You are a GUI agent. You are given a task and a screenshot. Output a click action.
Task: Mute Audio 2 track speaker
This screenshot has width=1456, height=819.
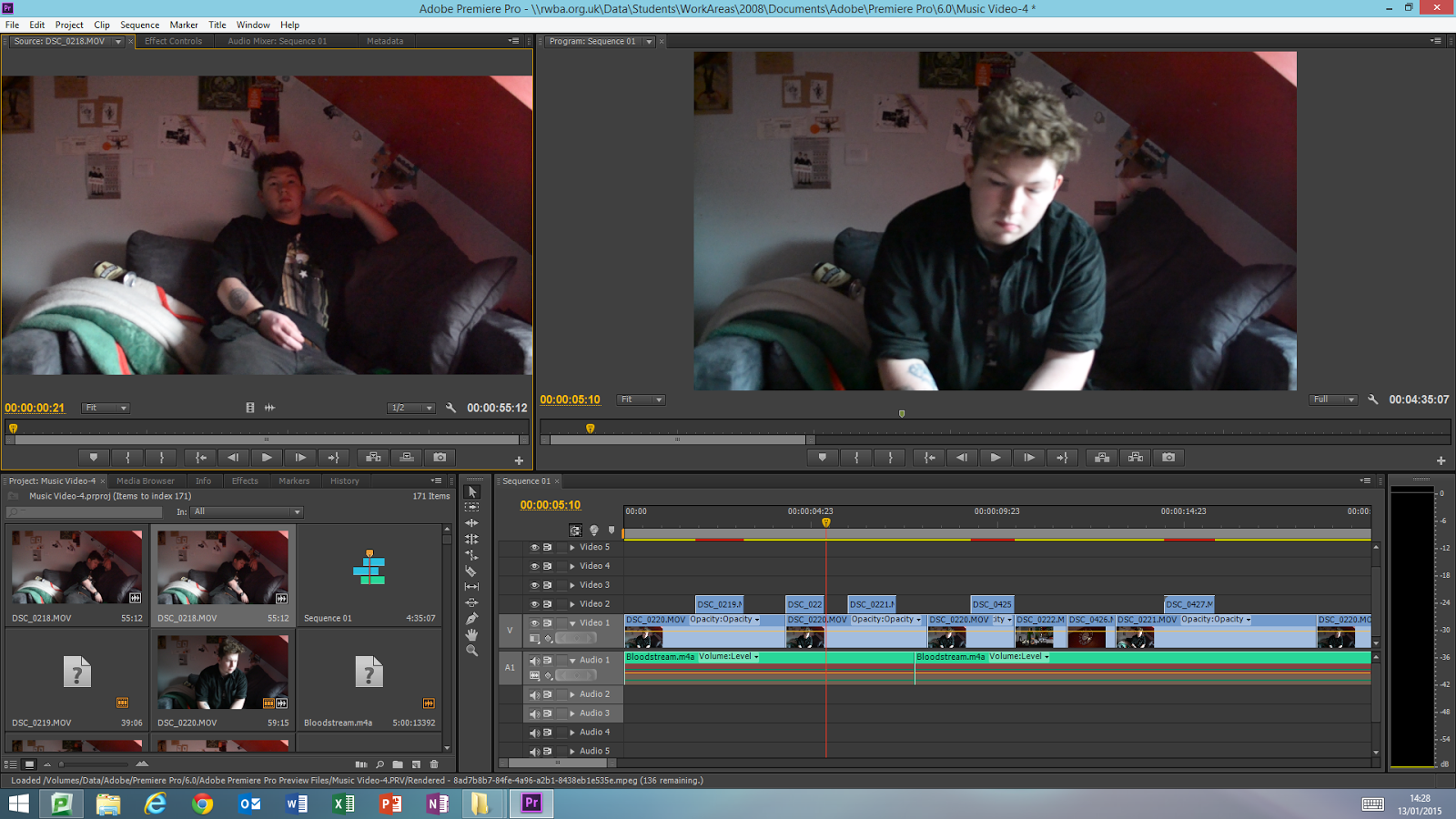pyautogui.click(x=534, y=694)
